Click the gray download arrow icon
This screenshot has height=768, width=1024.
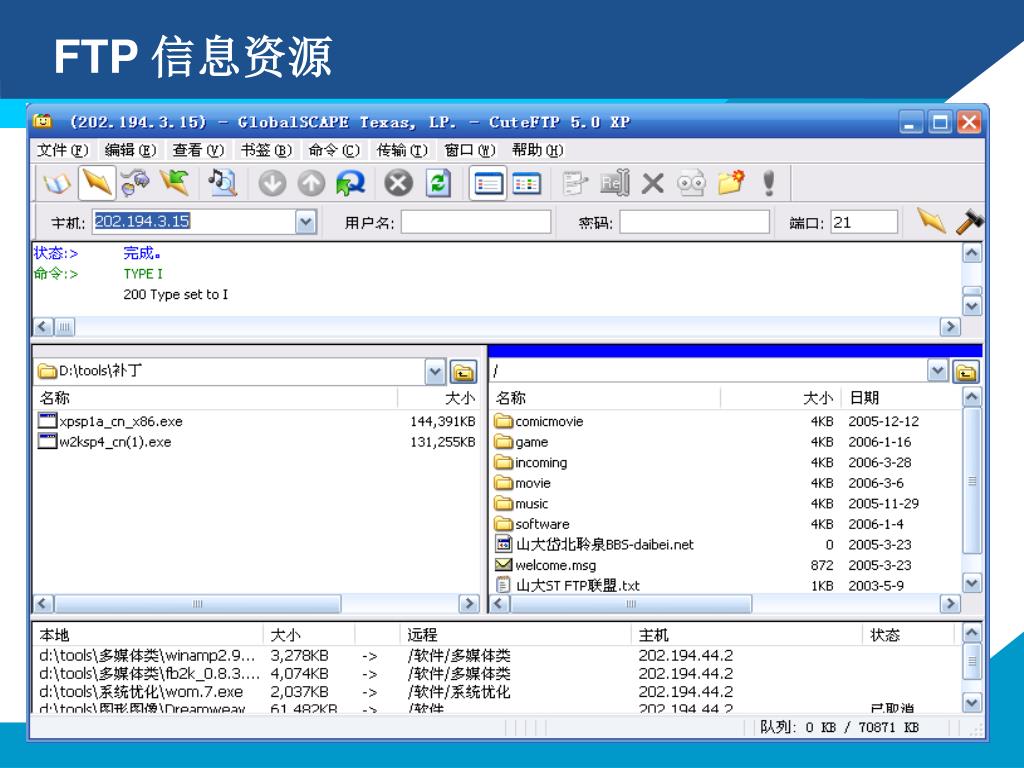[272, 184]
